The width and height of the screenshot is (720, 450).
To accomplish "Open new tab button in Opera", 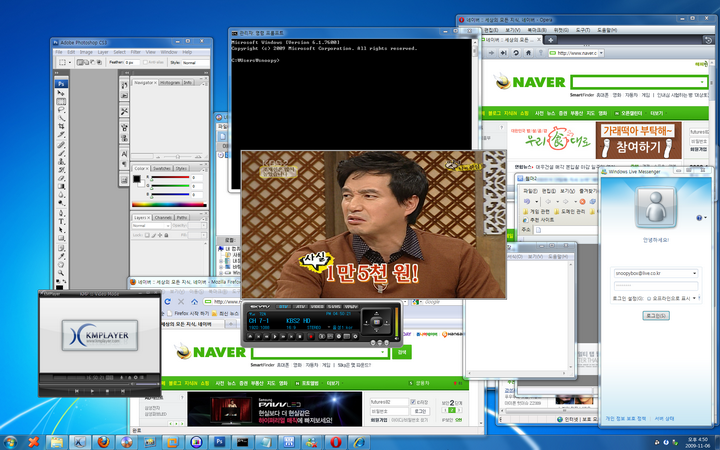I will (x=551, y=40).
